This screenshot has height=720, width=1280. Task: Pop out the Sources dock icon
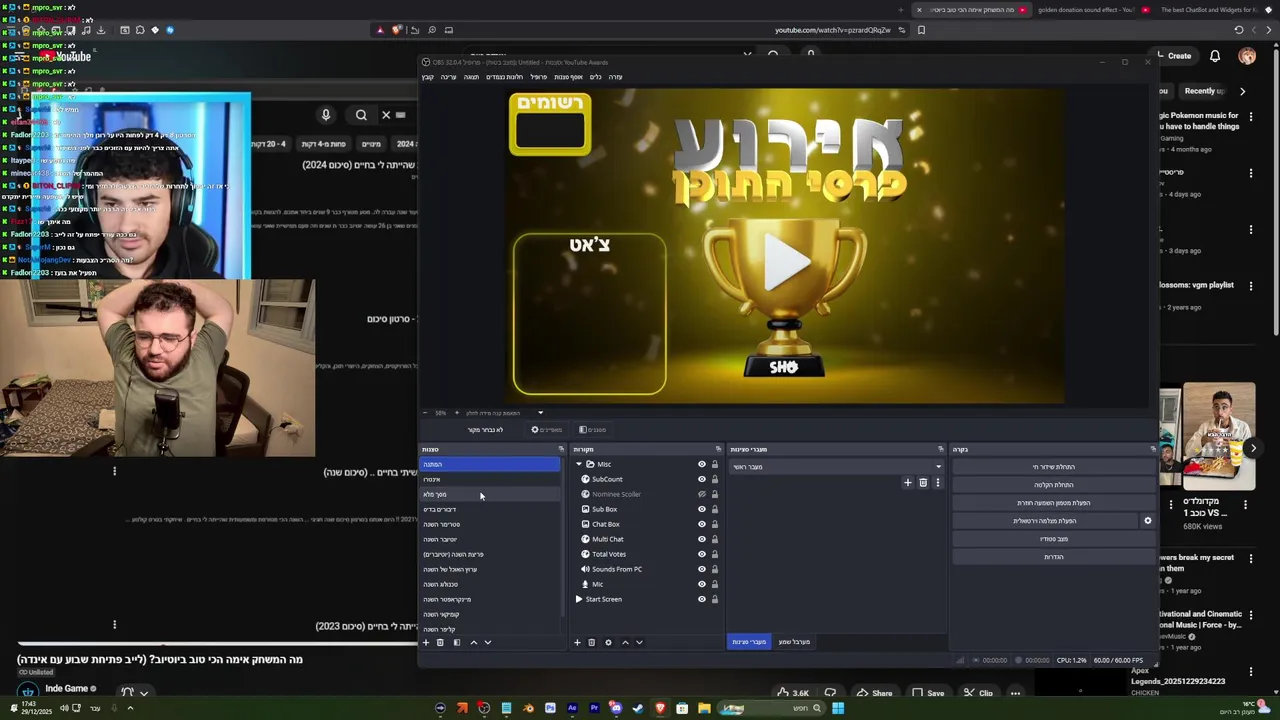718,449
